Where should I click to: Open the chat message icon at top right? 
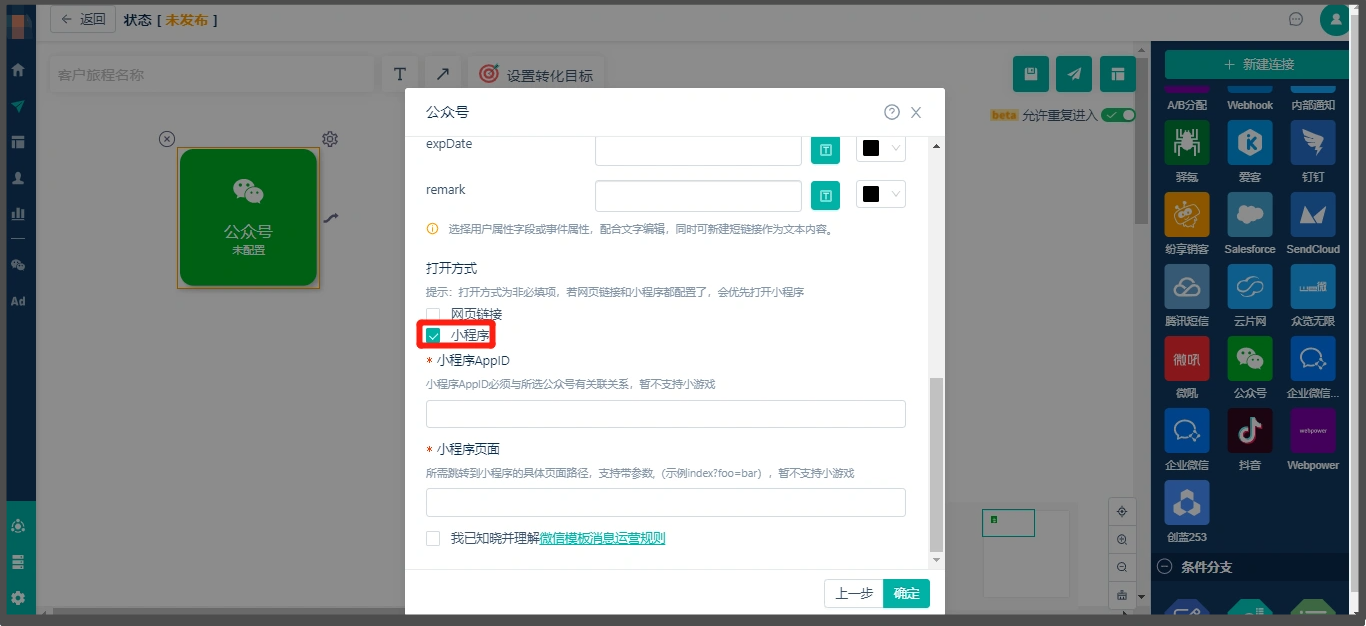click(1296, 19)
